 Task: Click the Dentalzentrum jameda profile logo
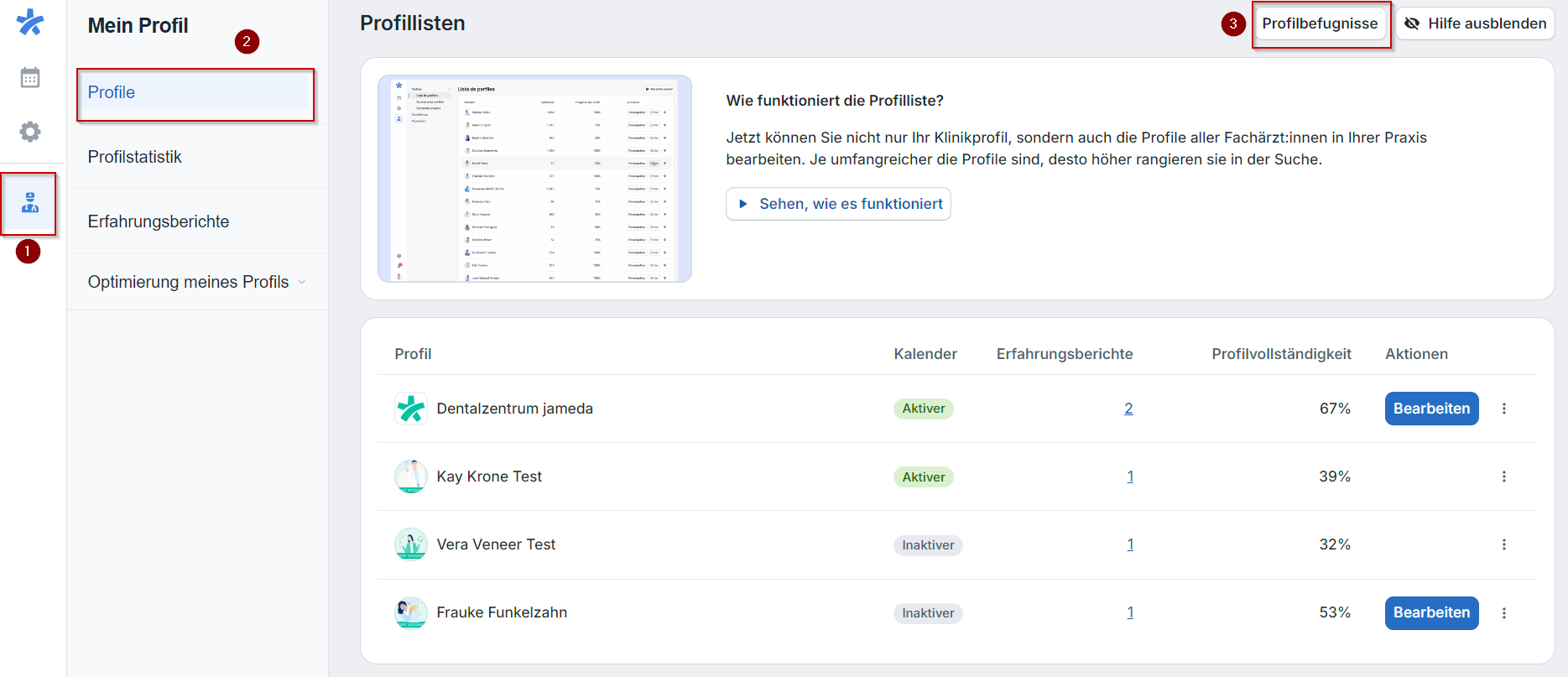[411, 409]
